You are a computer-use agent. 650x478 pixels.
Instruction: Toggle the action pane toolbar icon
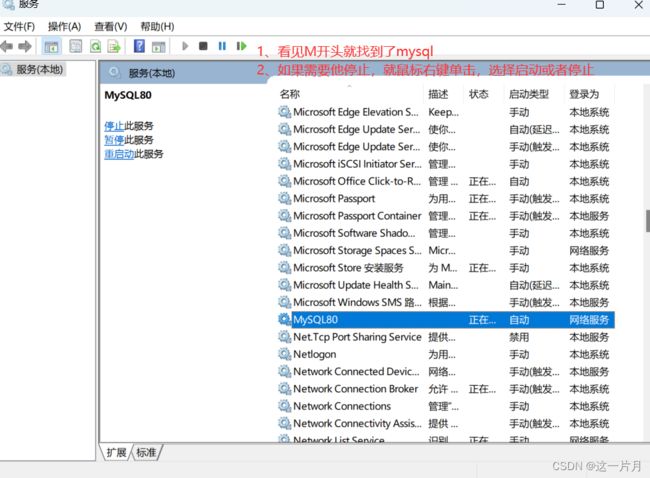[x=158, y=46]
